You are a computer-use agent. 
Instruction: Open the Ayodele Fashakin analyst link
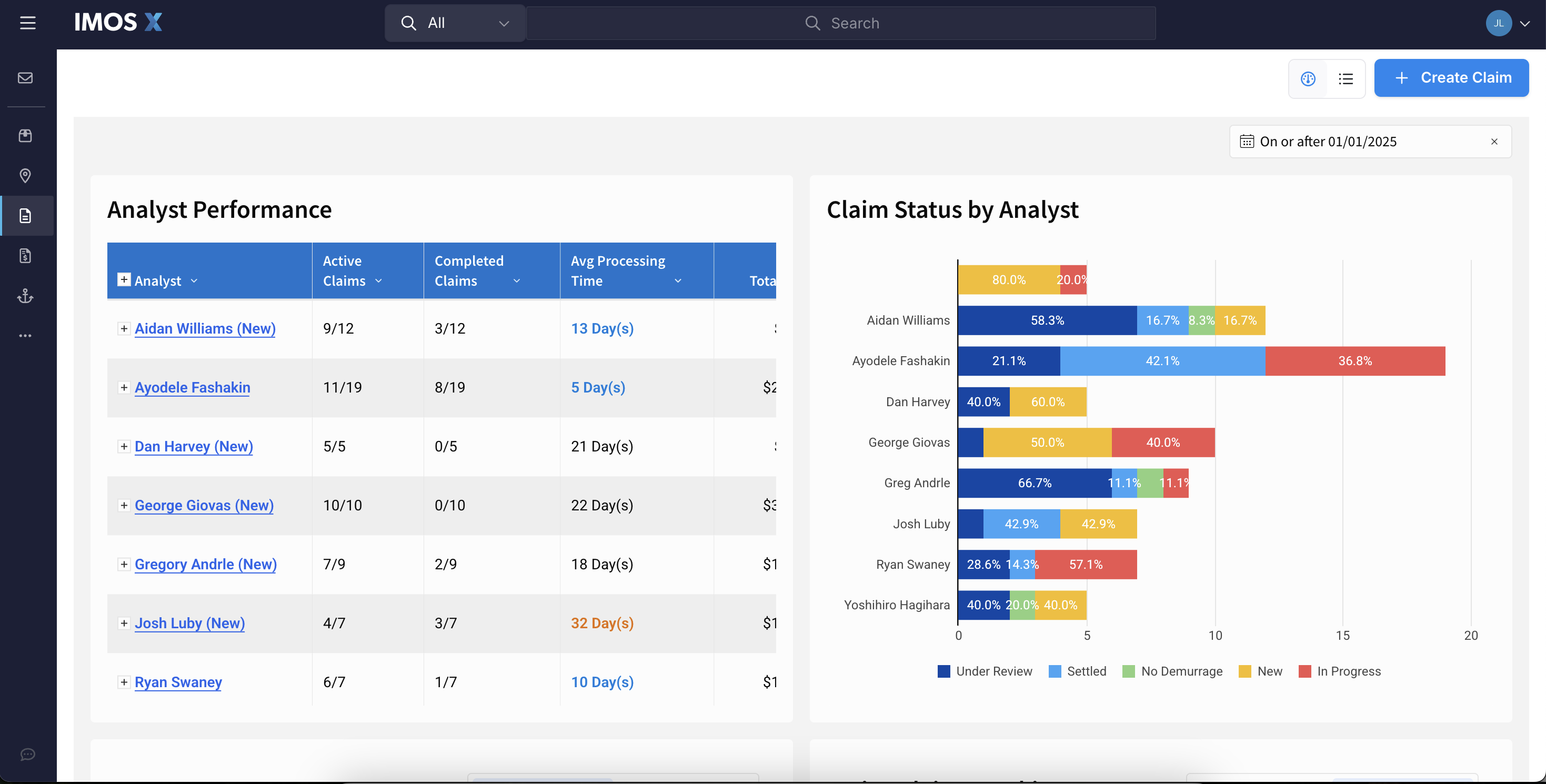pyautogui.click(x=192, y=387)
